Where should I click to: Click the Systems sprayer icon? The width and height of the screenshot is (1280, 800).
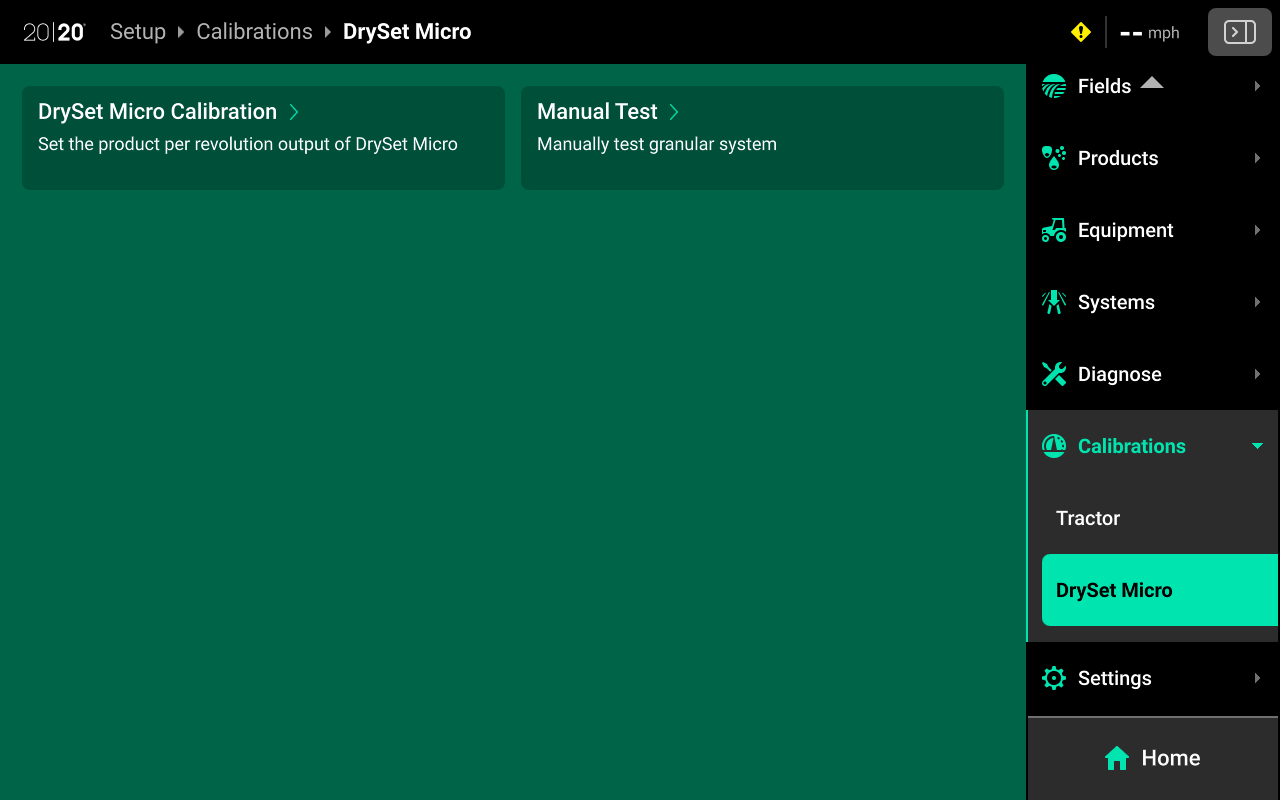(x=1054, y=302)
